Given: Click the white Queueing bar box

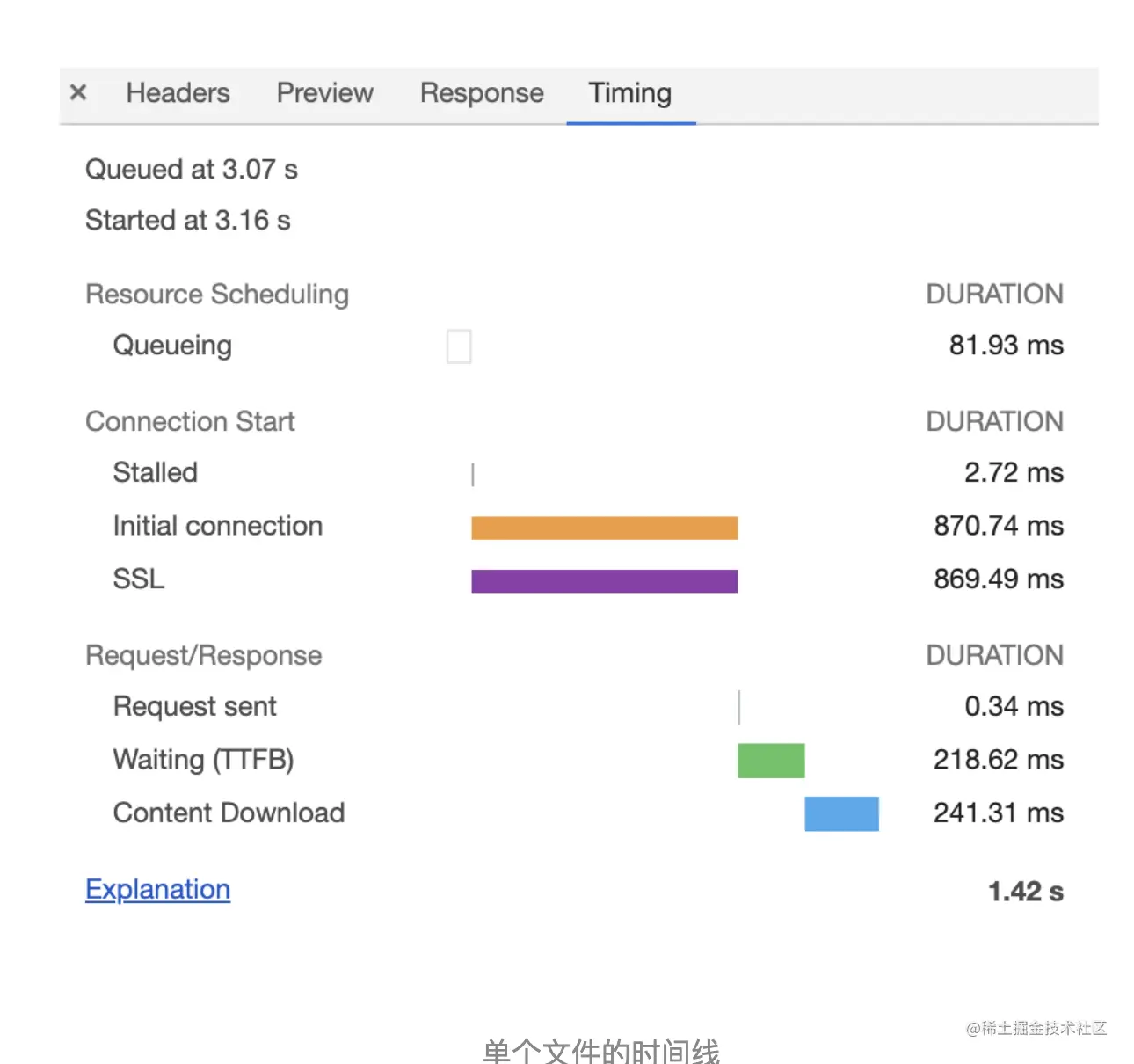Looking at the screenshot, I should click(459, 346).
